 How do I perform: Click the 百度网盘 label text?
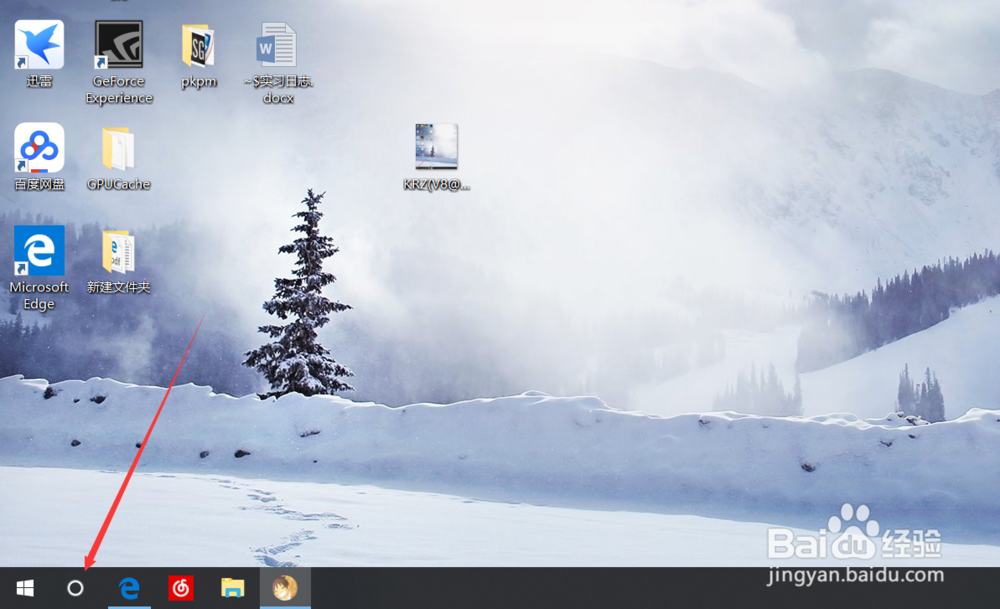point(40,184)
